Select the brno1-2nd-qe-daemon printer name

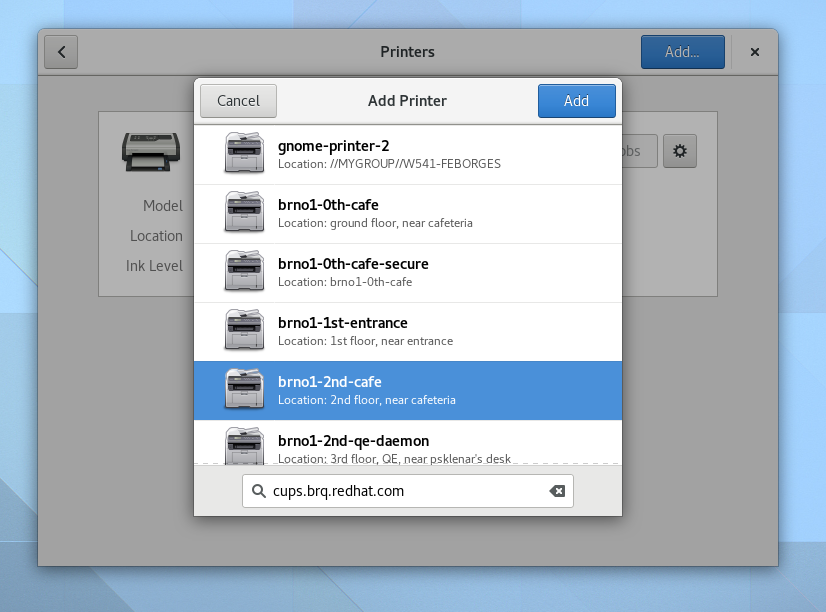[x=353, y=441]
